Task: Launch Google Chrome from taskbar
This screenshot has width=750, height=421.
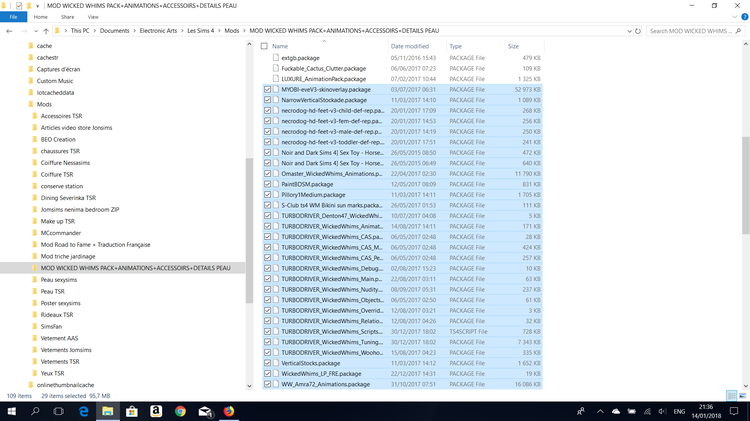Action: pos(180,411)
